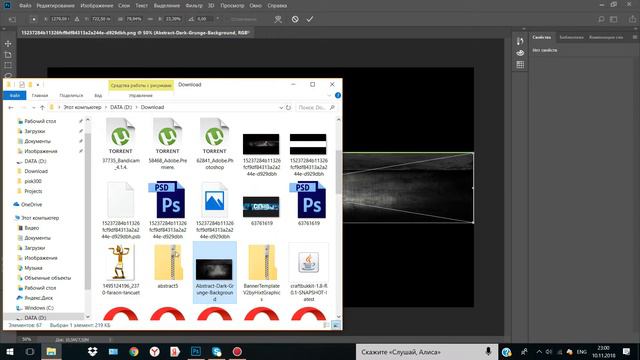640x360 pixels.
Task: Open the Adjustments panel icon below History
Action: pyautogui.click(x=520, y=53)
